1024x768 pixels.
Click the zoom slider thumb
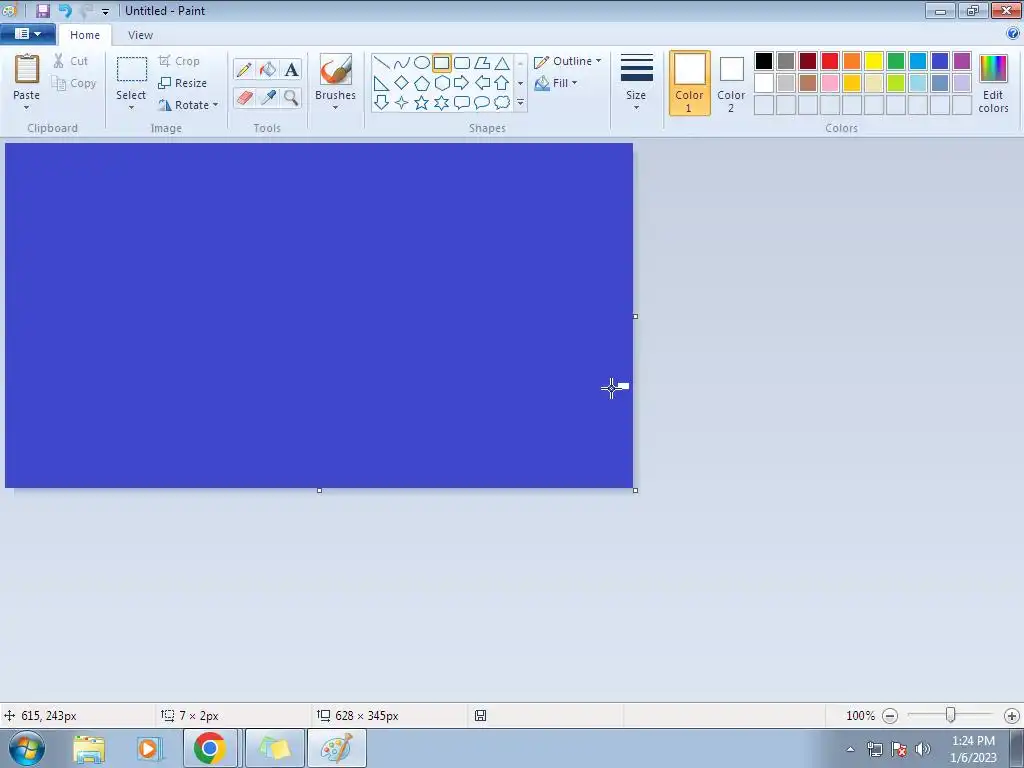(951, 716)
